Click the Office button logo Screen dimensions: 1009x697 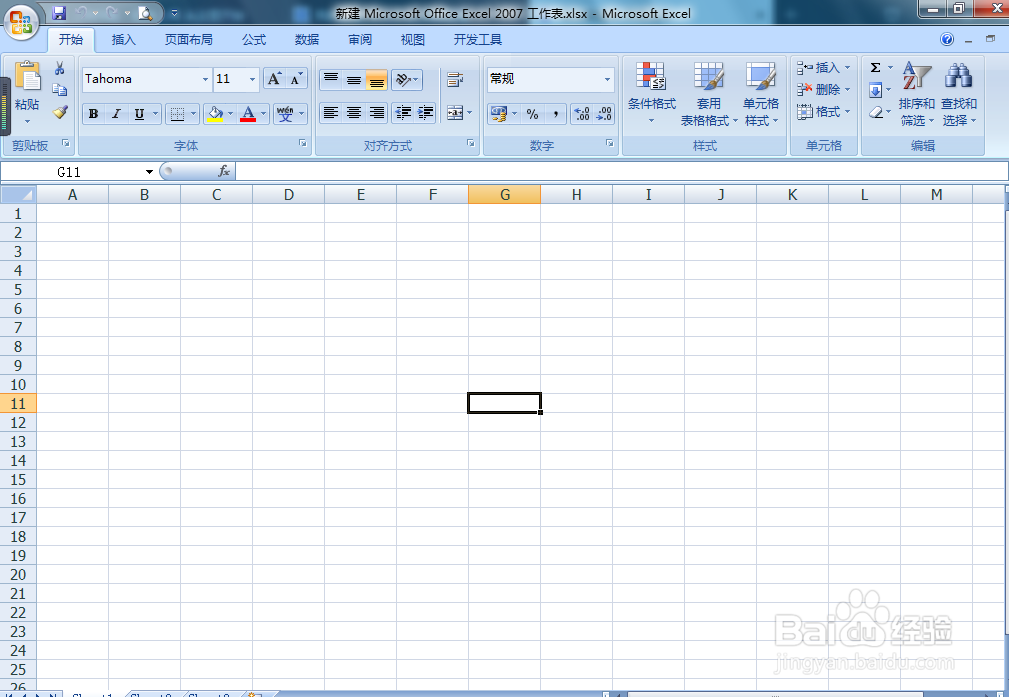coord(21,23)
